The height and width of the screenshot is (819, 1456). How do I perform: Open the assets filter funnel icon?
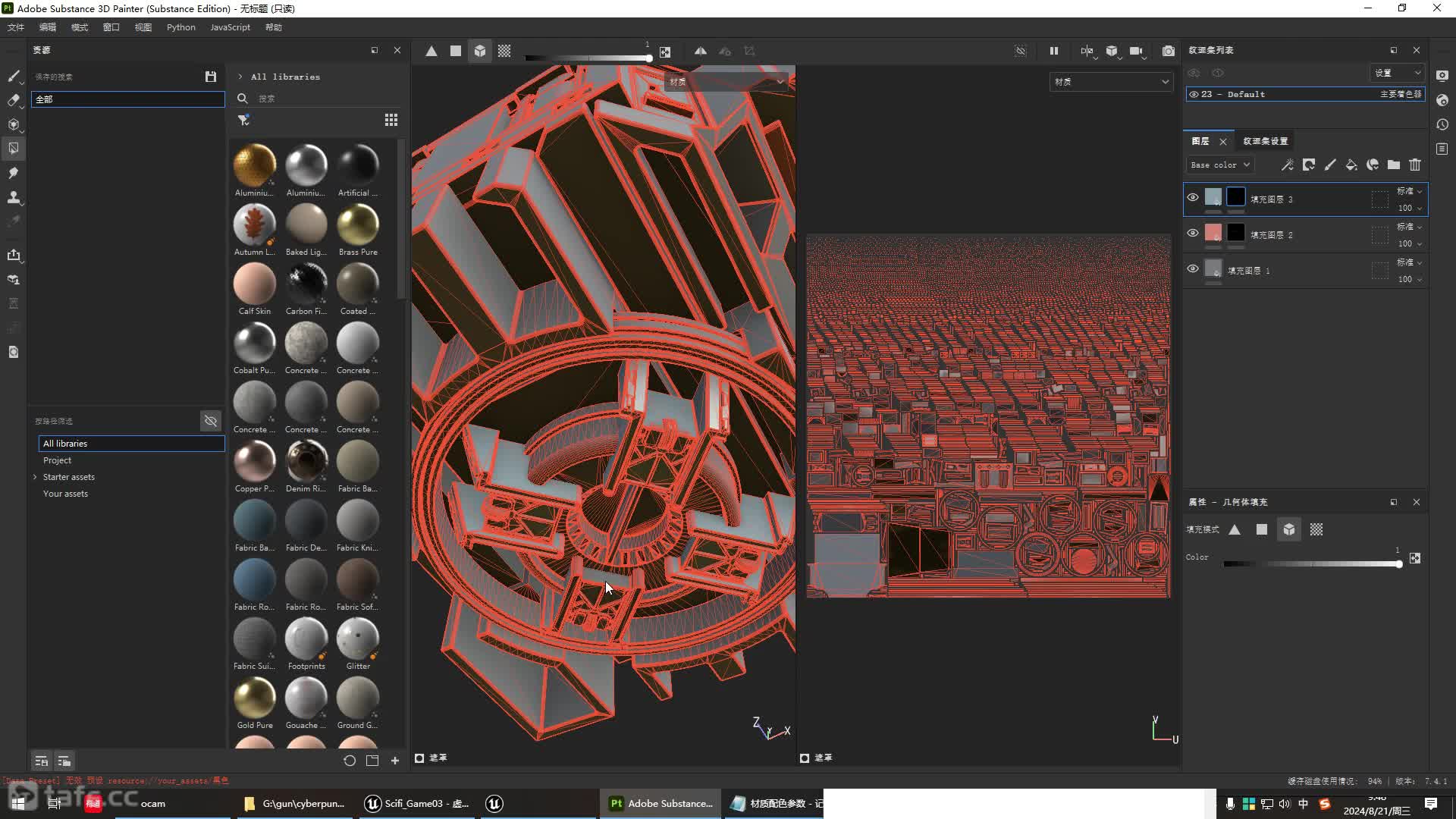(x=243, y=120)
